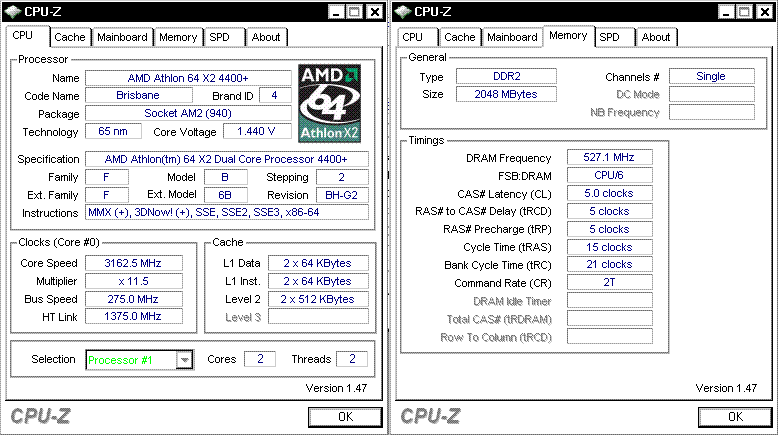
Task: Click the Cores count field
Action: 259,359
